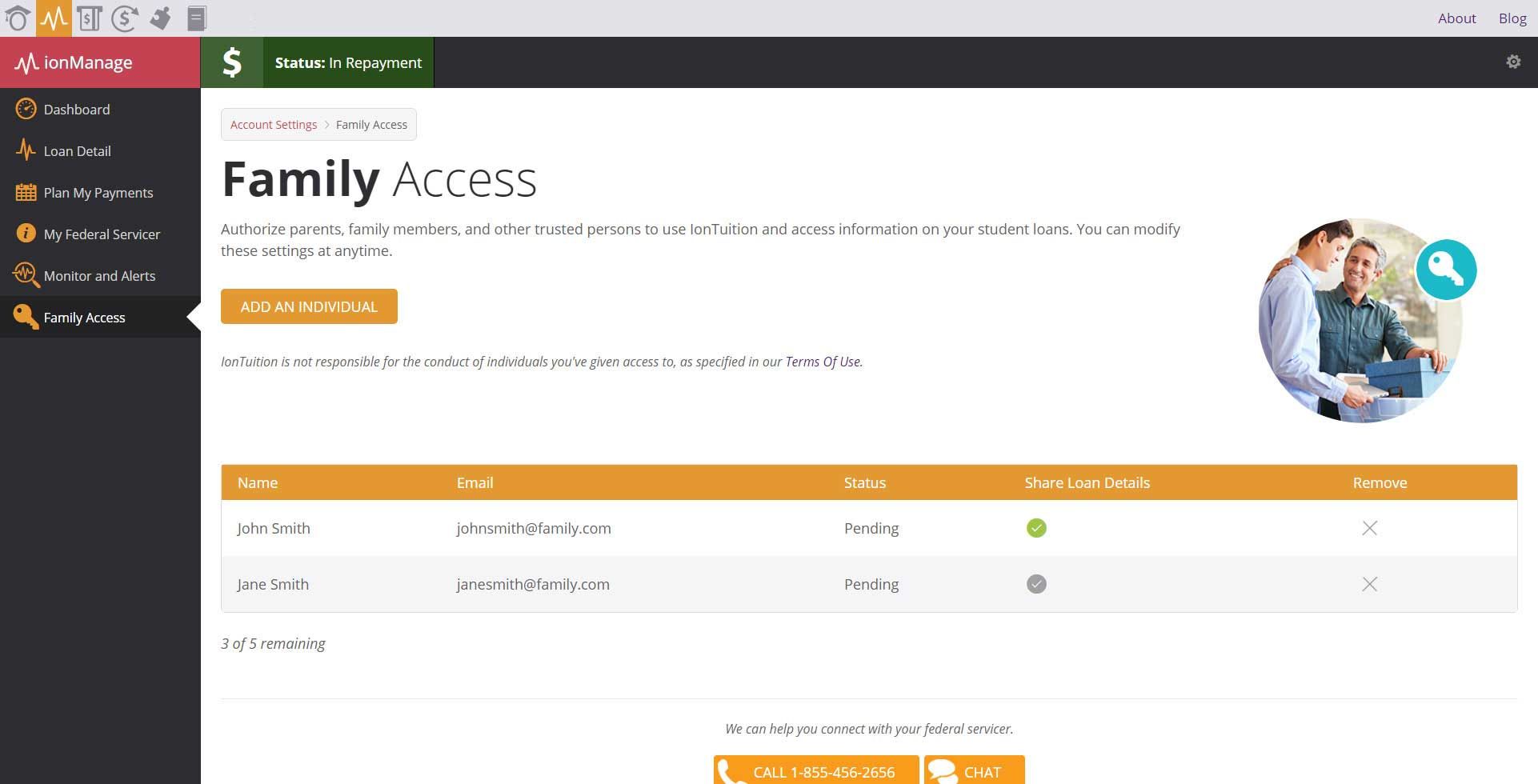Go to Dashboard in the sidebar
The width and height of the screenshot is (1538, 784).
[100, 109]
